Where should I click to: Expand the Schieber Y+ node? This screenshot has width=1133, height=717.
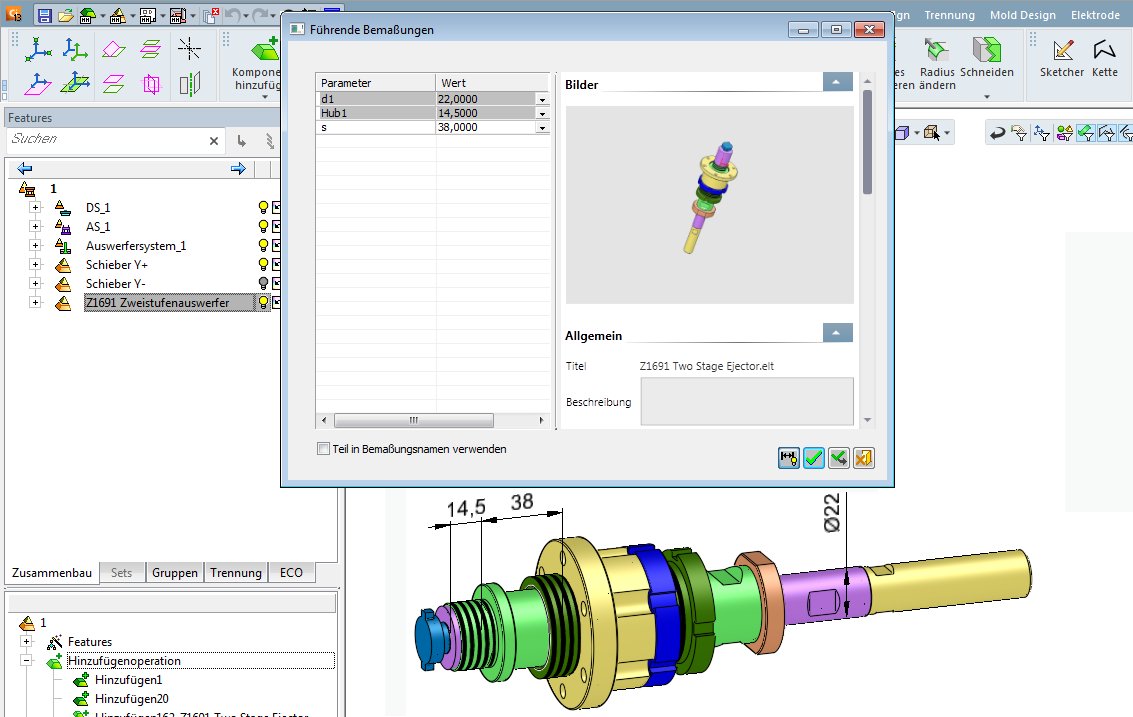(35, 265)
